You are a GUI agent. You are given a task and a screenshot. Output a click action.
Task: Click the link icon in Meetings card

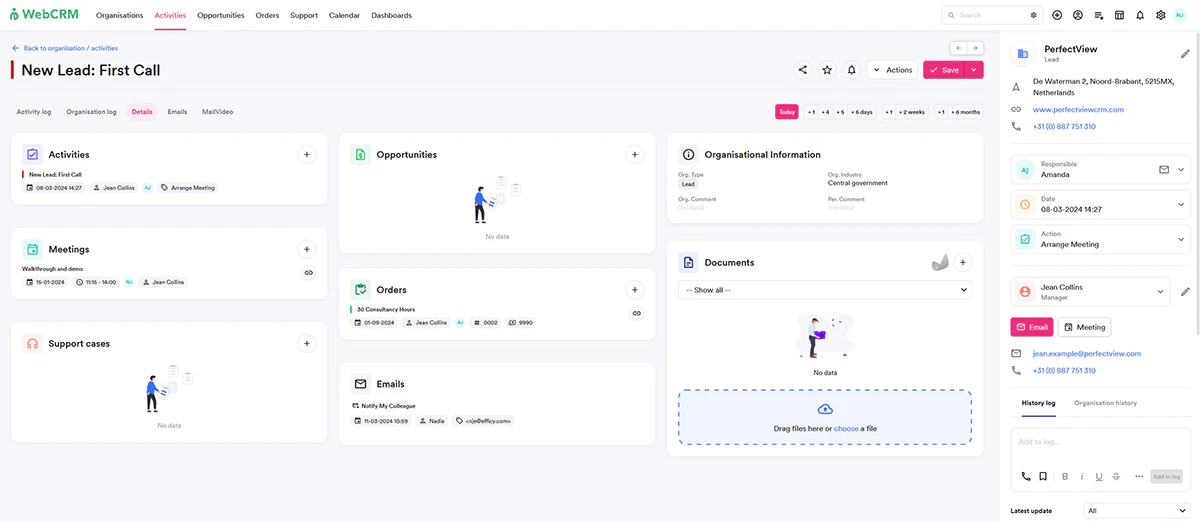[308, 272]
